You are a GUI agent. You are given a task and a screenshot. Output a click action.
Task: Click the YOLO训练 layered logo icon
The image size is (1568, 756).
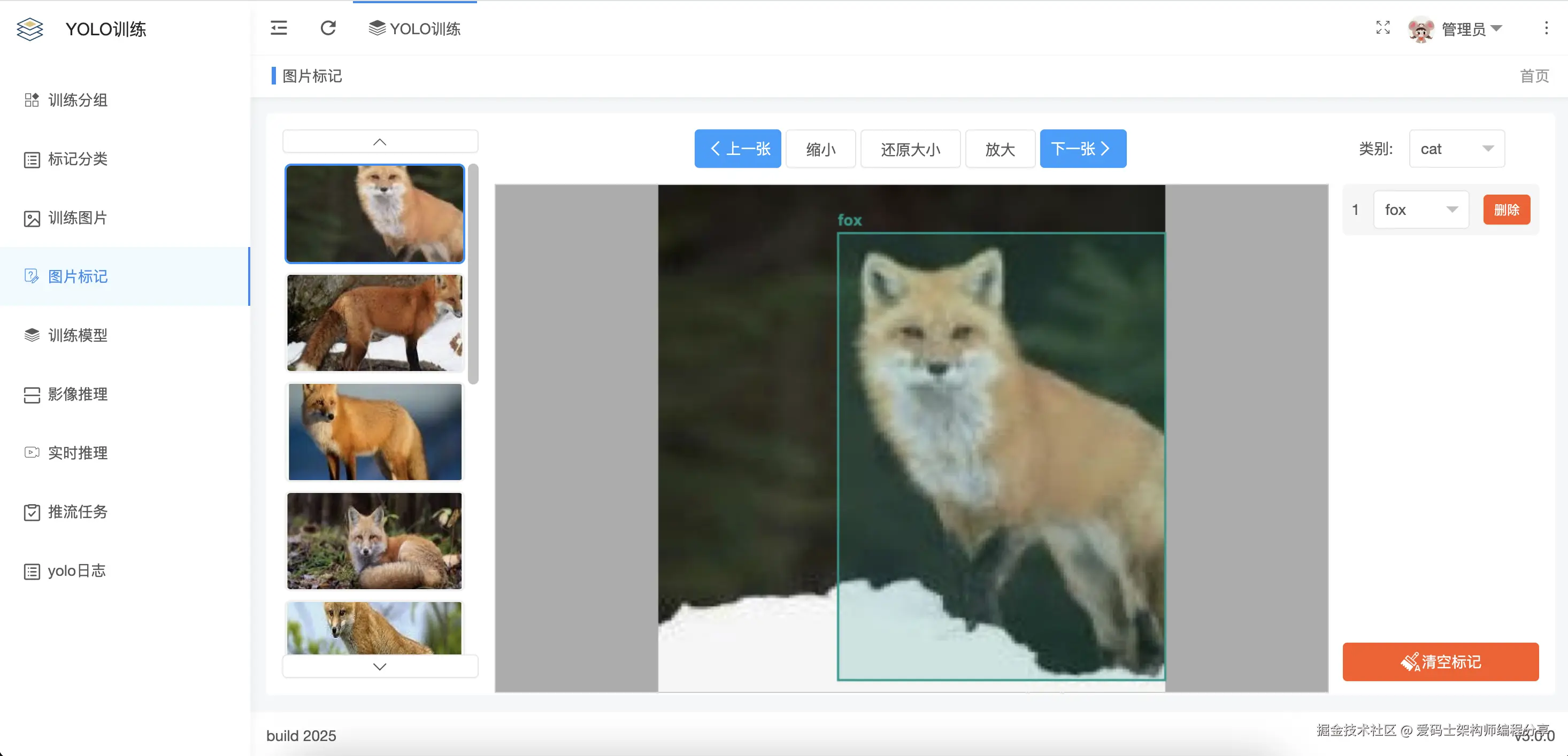point(30,29)
